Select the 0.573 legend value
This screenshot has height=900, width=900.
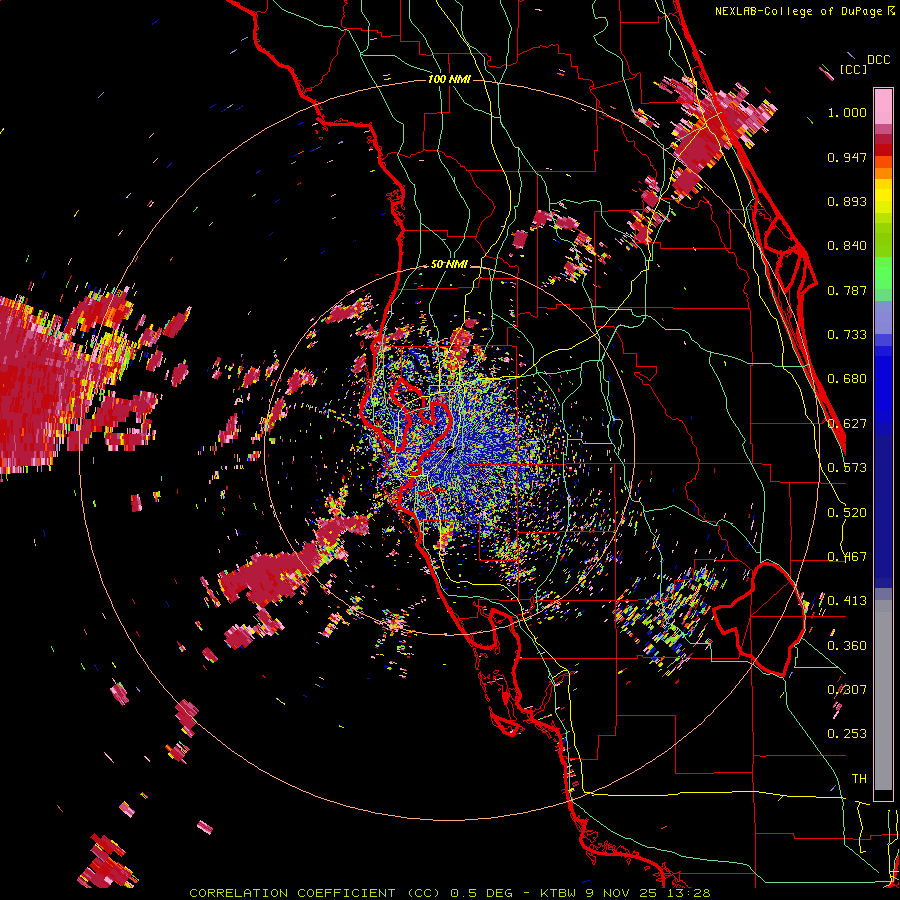coord(847,468)
